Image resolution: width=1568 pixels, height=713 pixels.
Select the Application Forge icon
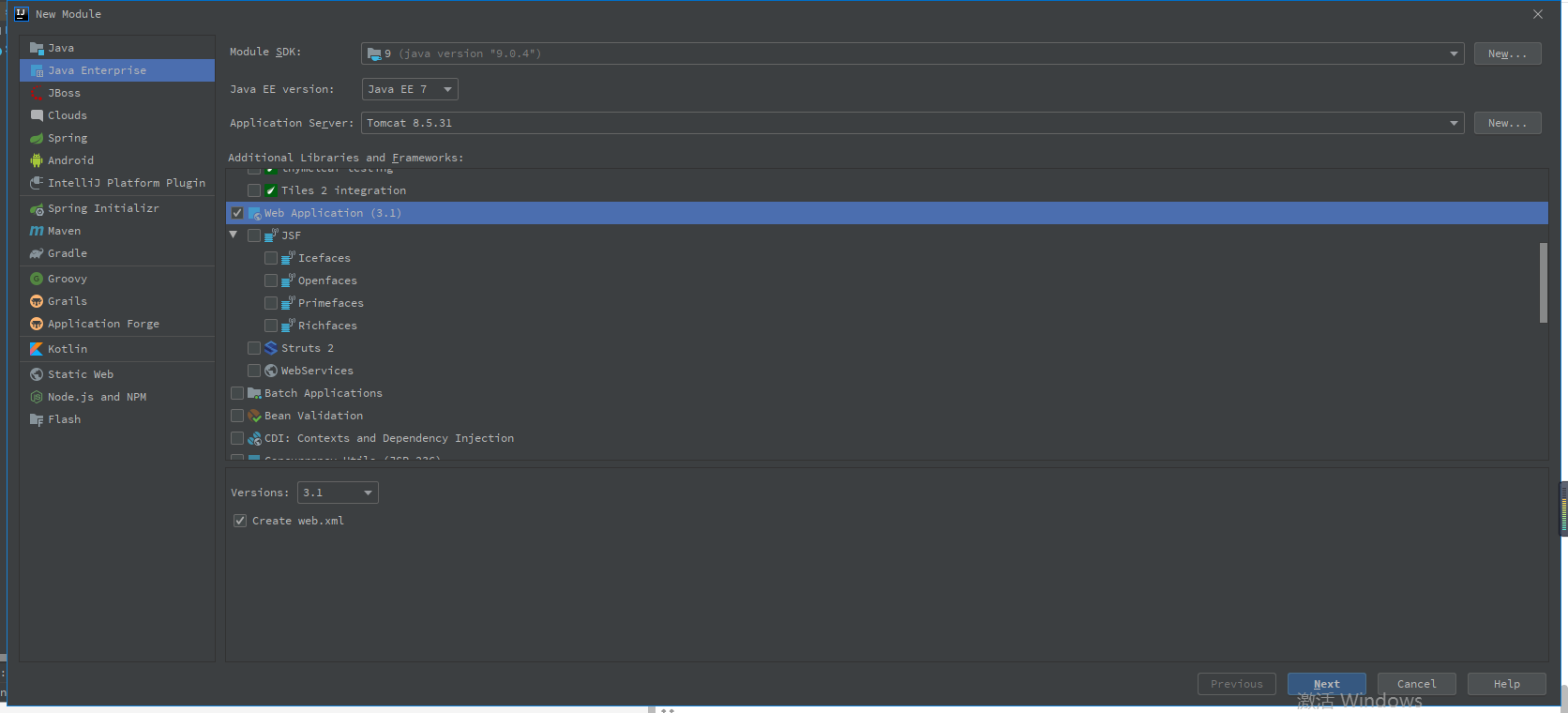[x=37, y=324]
